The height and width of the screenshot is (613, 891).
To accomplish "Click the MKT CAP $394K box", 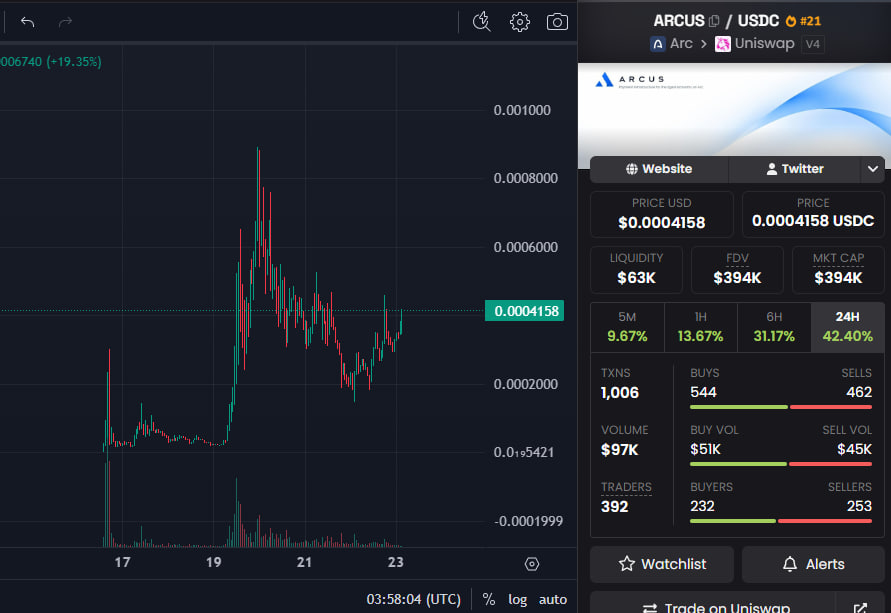I will (838, 270).
